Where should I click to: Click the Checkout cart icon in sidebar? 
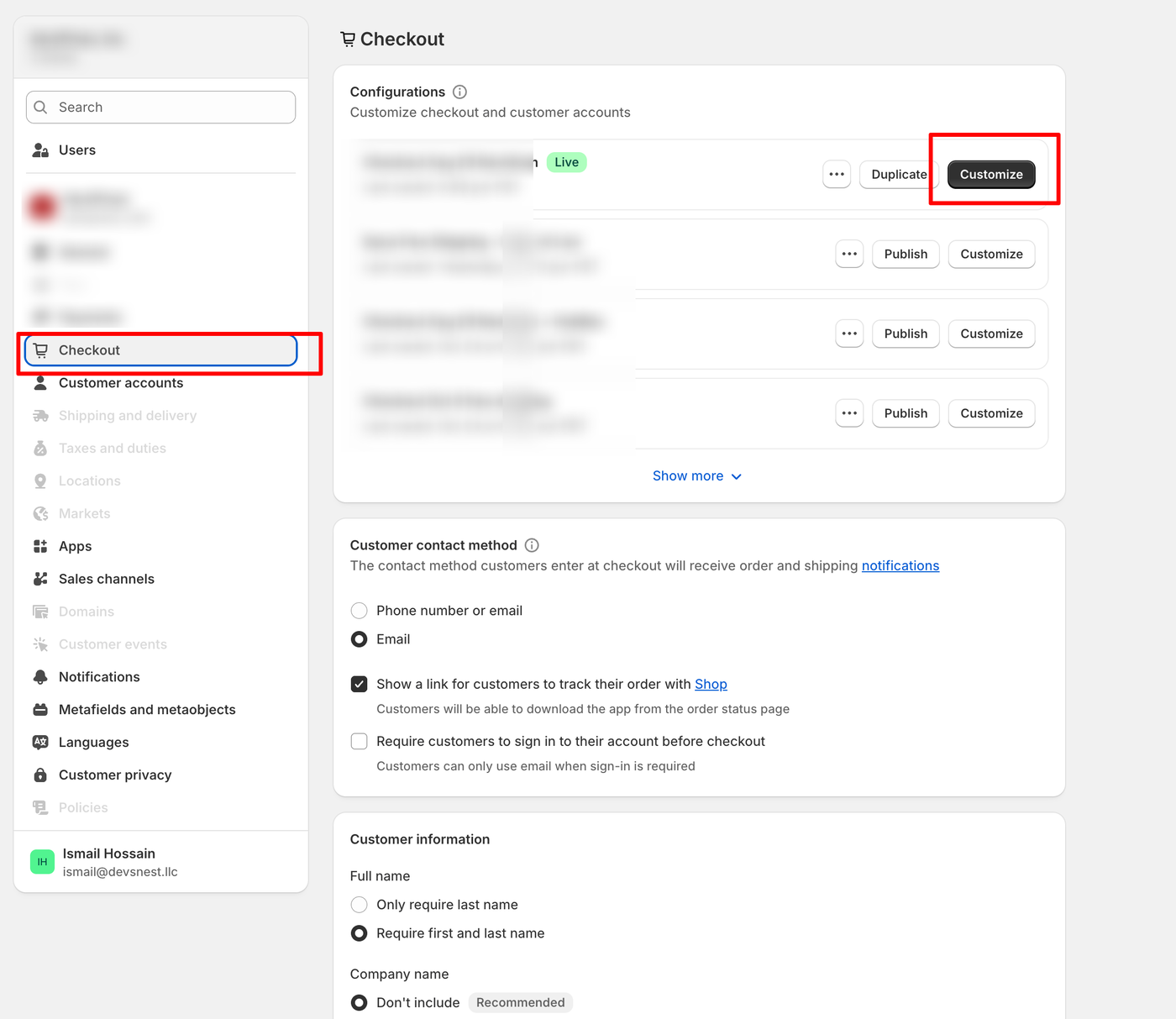40,350
